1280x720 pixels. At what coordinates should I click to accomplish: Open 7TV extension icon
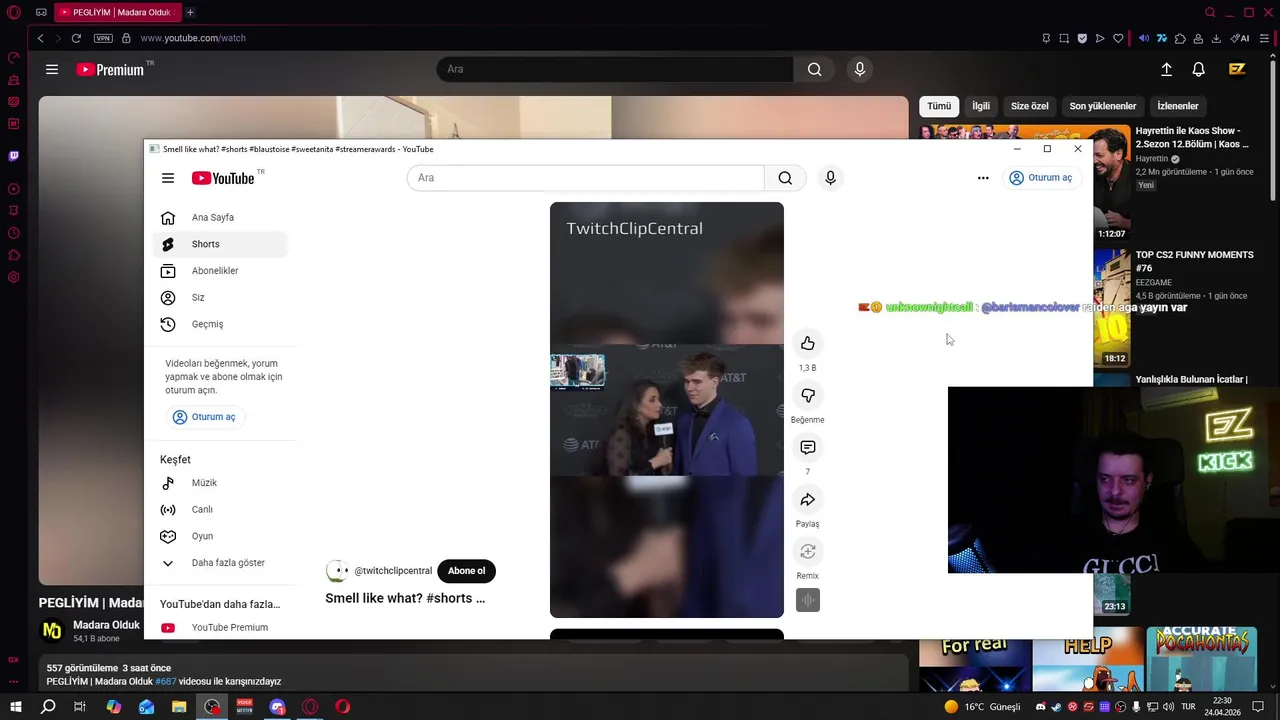1162,38
